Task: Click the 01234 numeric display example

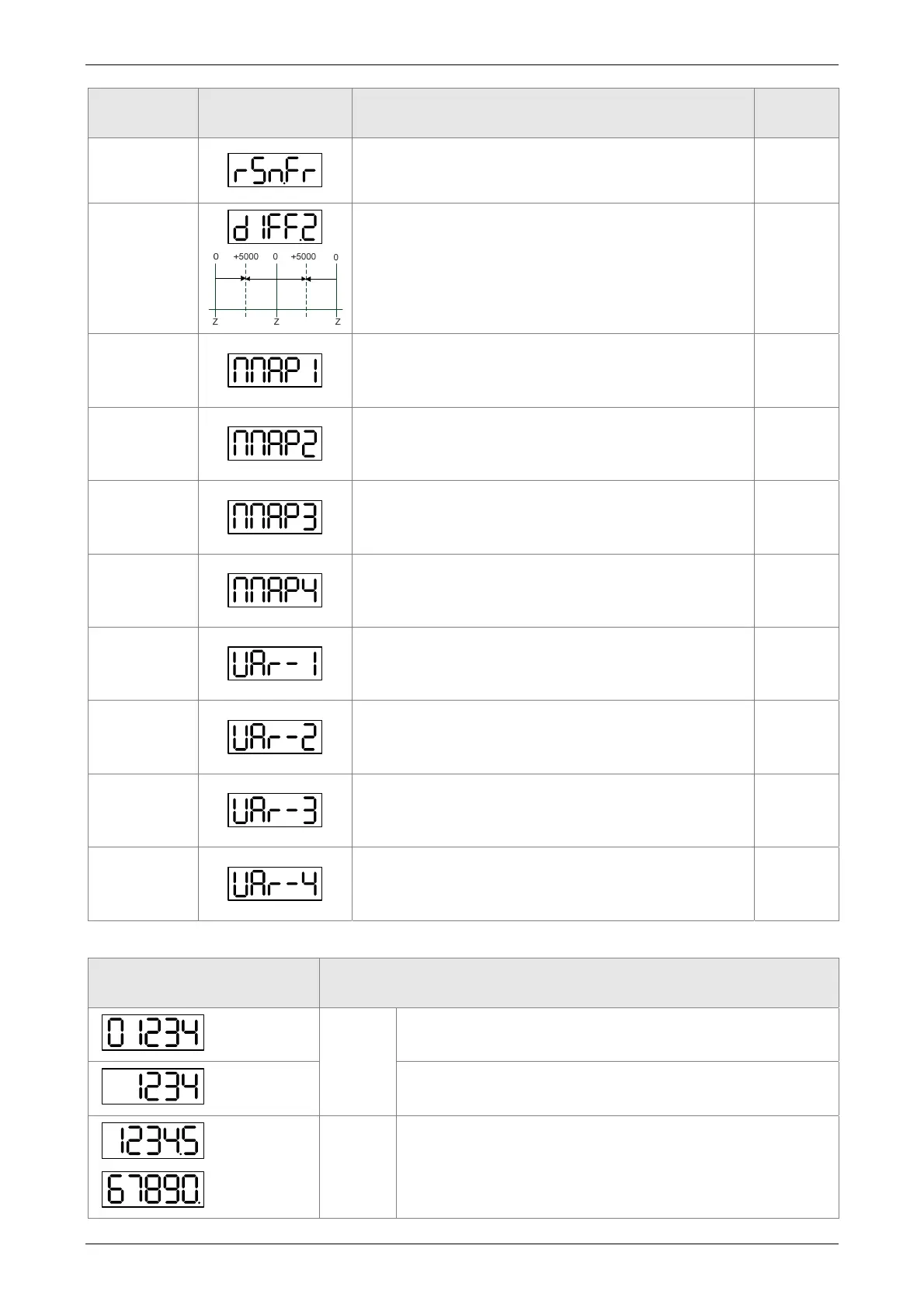Action: tap(153, 1034)
